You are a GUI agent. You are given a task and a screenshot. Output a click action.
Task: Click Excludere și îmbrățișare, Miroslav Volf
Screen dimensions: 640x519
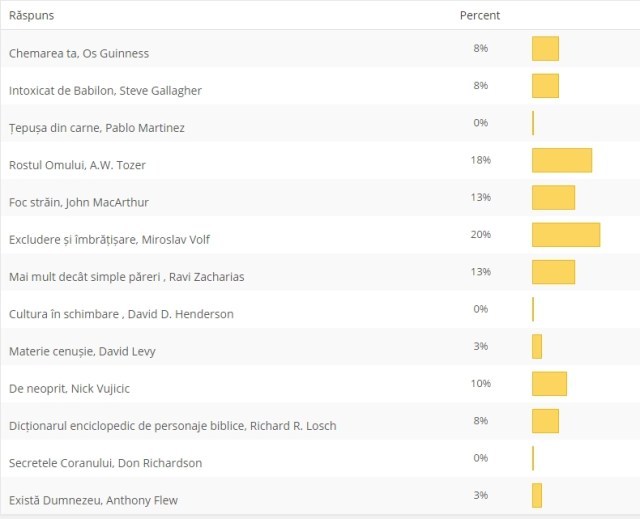(109, 239)
